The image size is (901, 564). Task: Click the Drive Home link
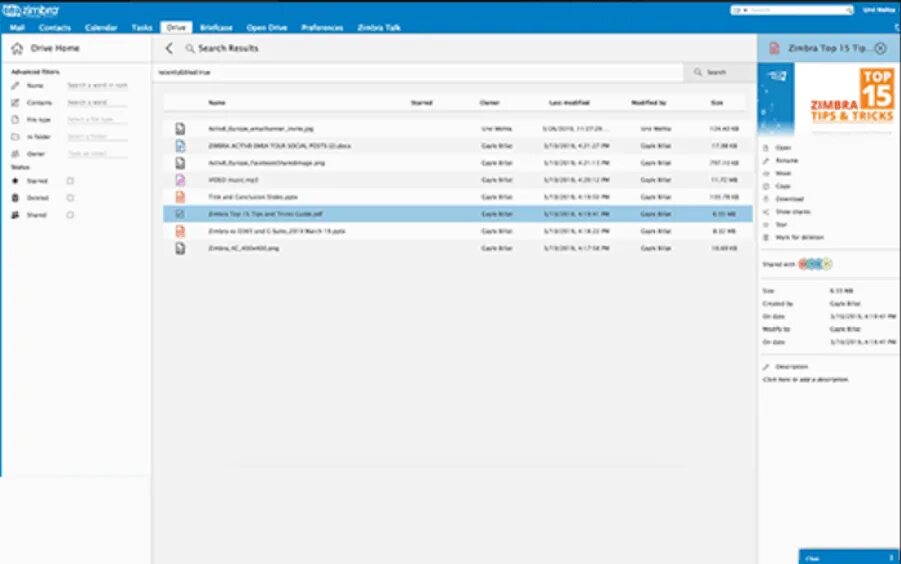55,48
